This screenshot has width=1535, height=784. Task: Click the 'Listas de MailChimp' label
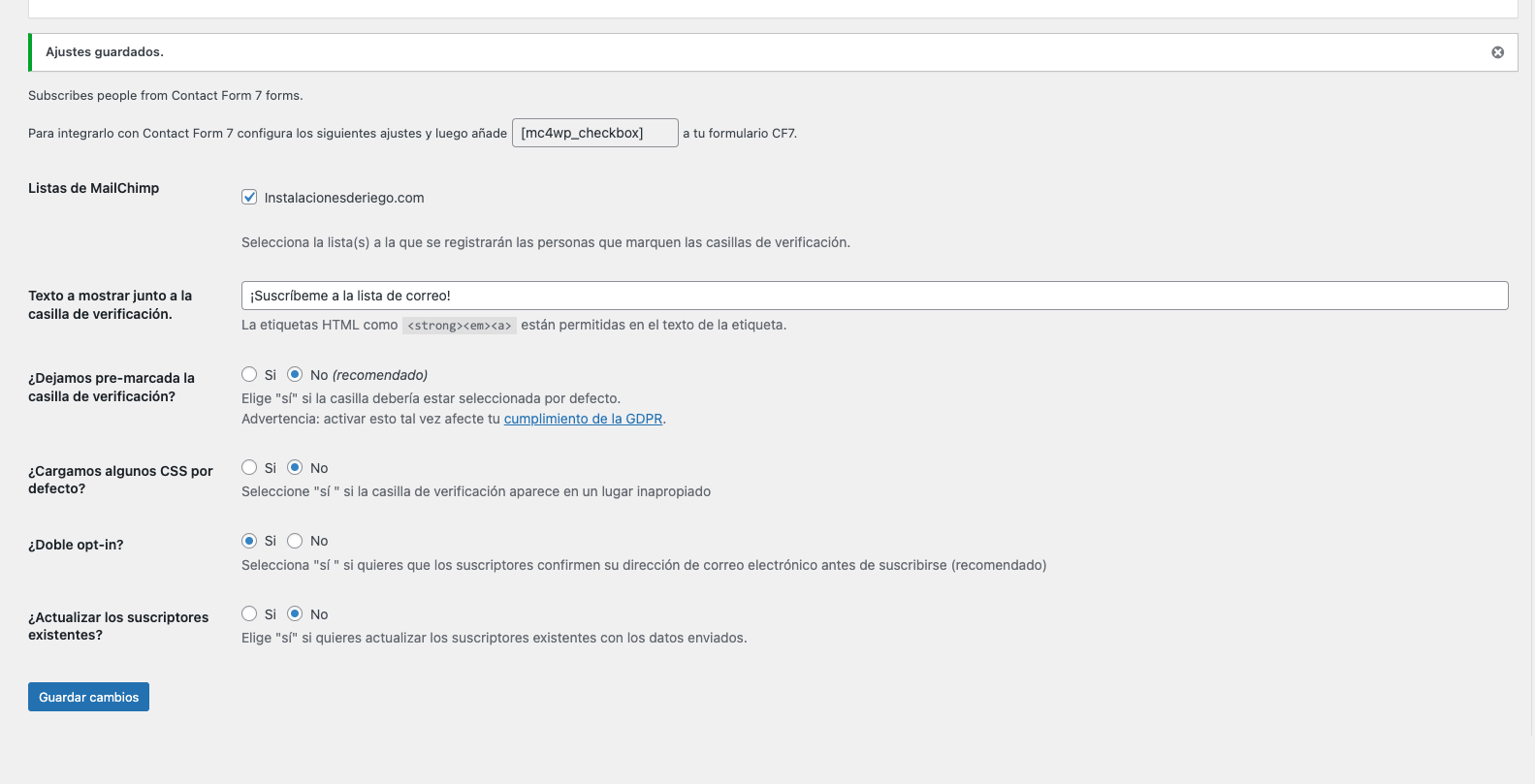click(93, 188)
